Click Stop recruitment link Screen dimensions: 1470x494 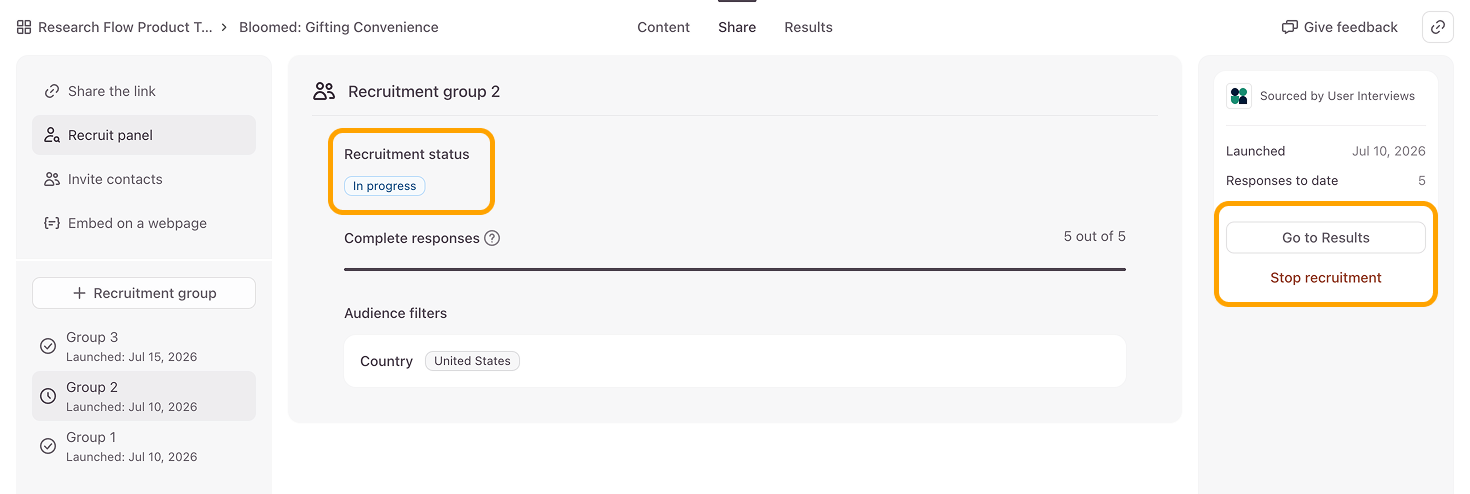pyautogui.click(x=1326, y=278)
